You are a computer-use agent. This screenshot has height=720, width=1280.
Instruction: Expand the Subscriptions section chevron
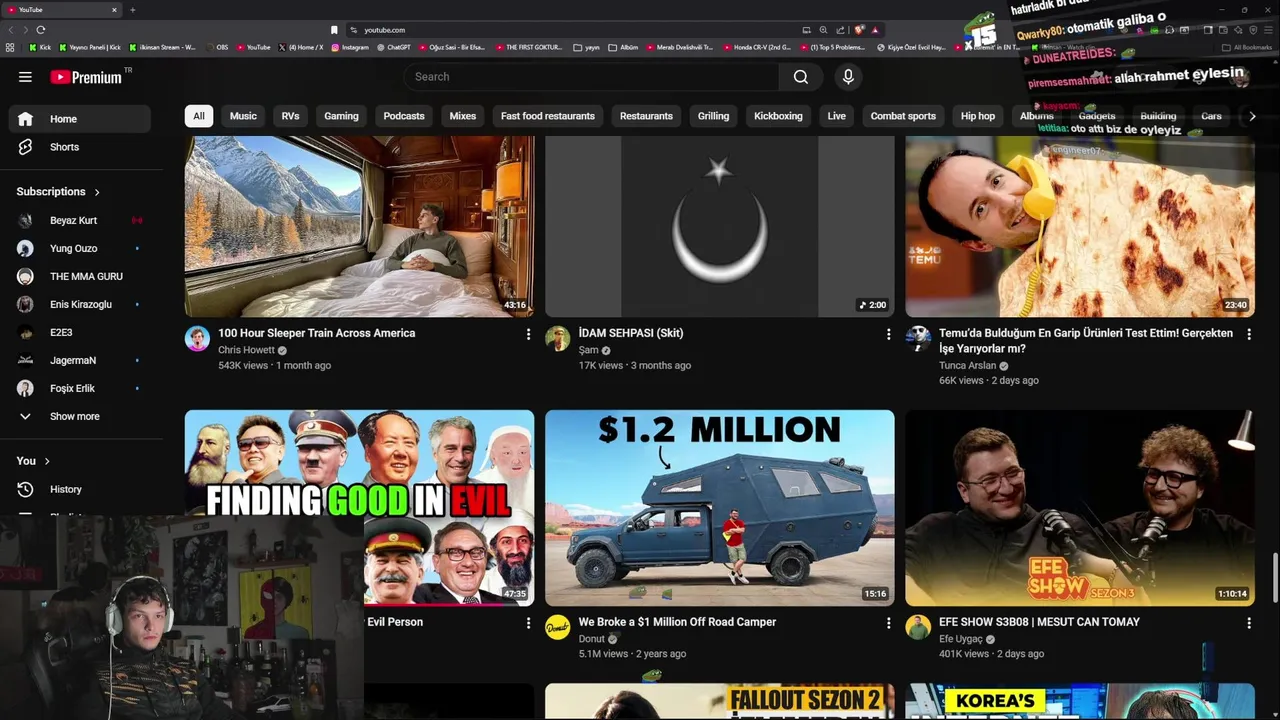[x=97, y=192]
